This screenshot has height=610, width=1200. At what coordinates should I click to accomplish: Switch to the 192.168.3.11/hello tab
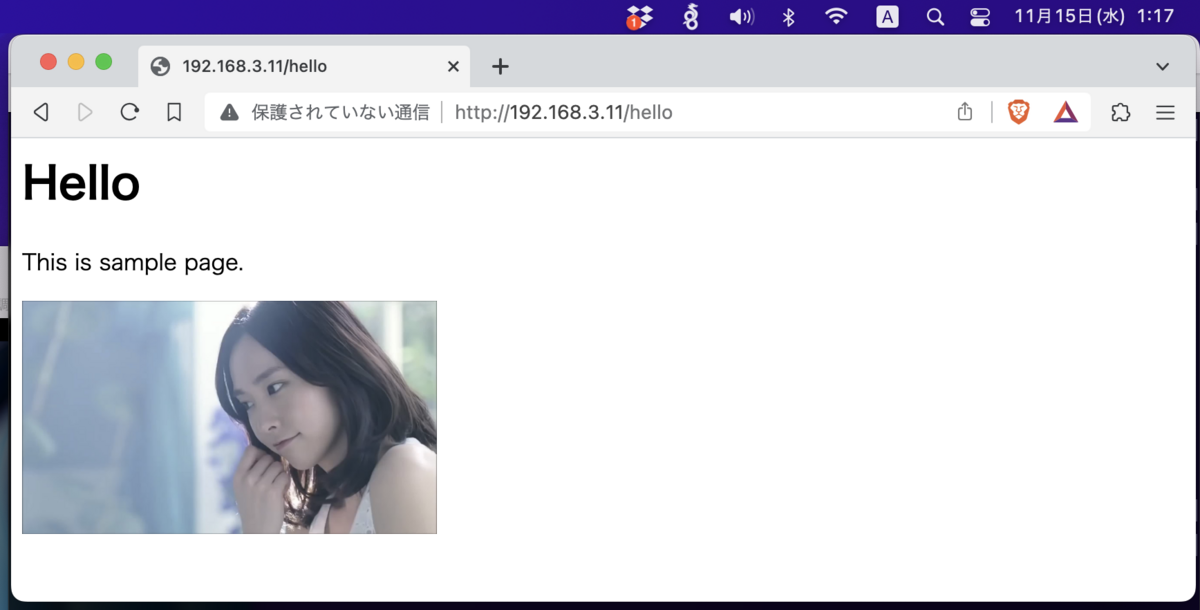click(x=290, y=66)
